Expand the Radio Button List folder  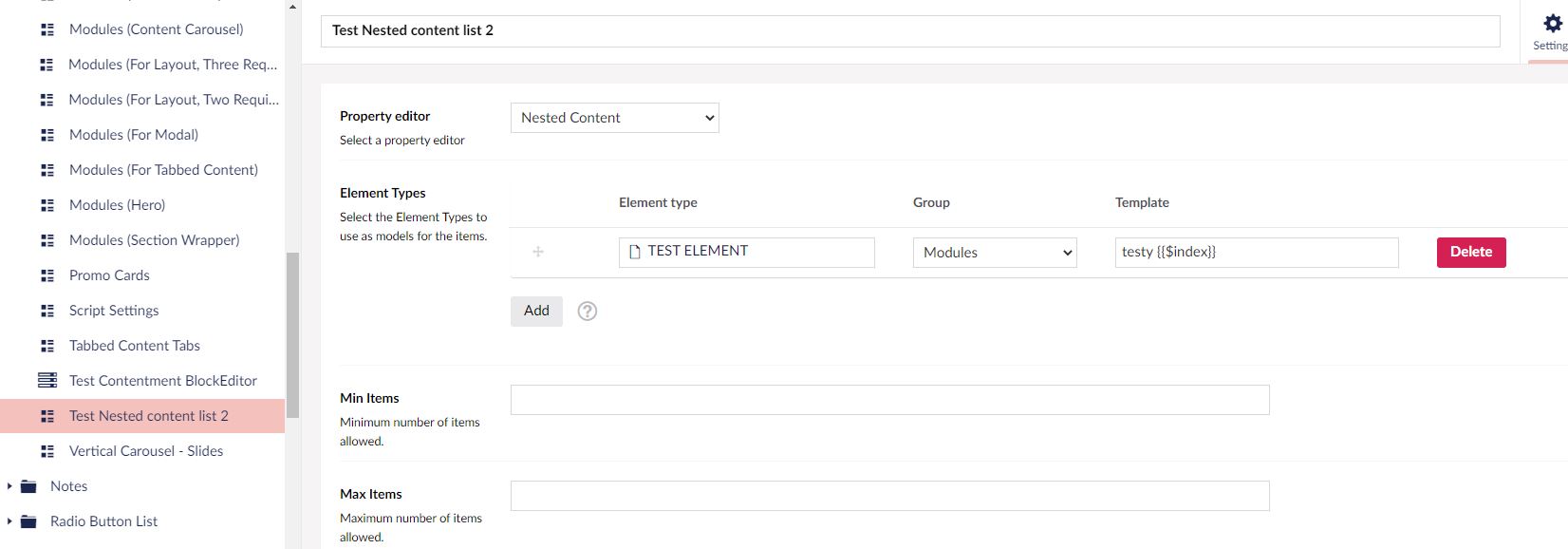point(9,521)
